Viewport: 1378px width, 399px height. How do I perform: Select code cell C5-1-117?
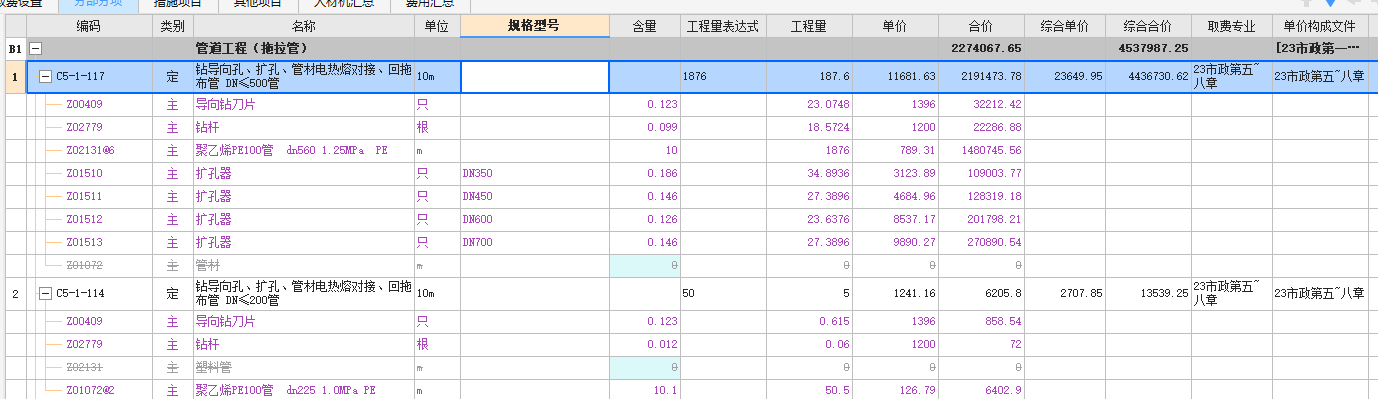pyautogui.click(x=81, y=76)
